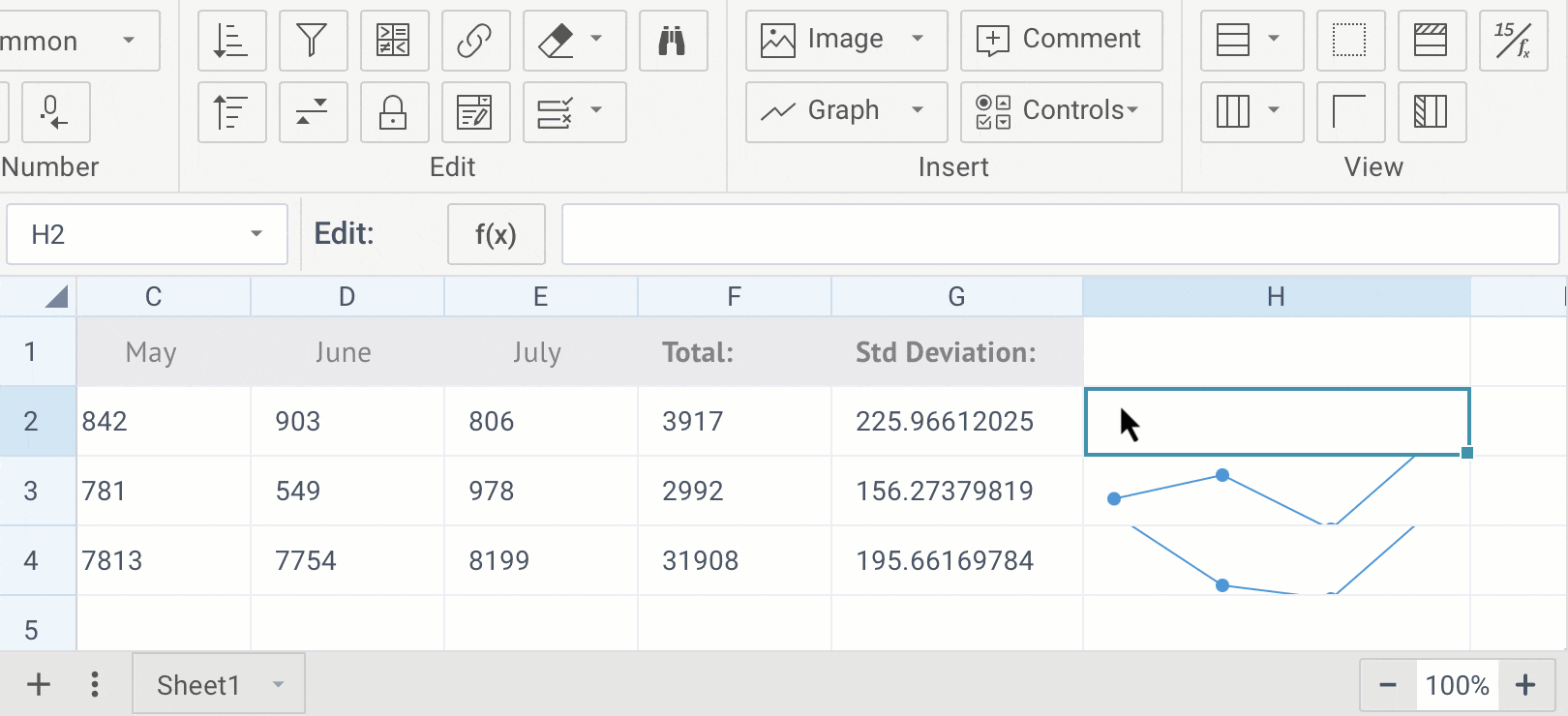1568x716 pixels.
Task: Open the Sheet1 tab
Action: 198,685
